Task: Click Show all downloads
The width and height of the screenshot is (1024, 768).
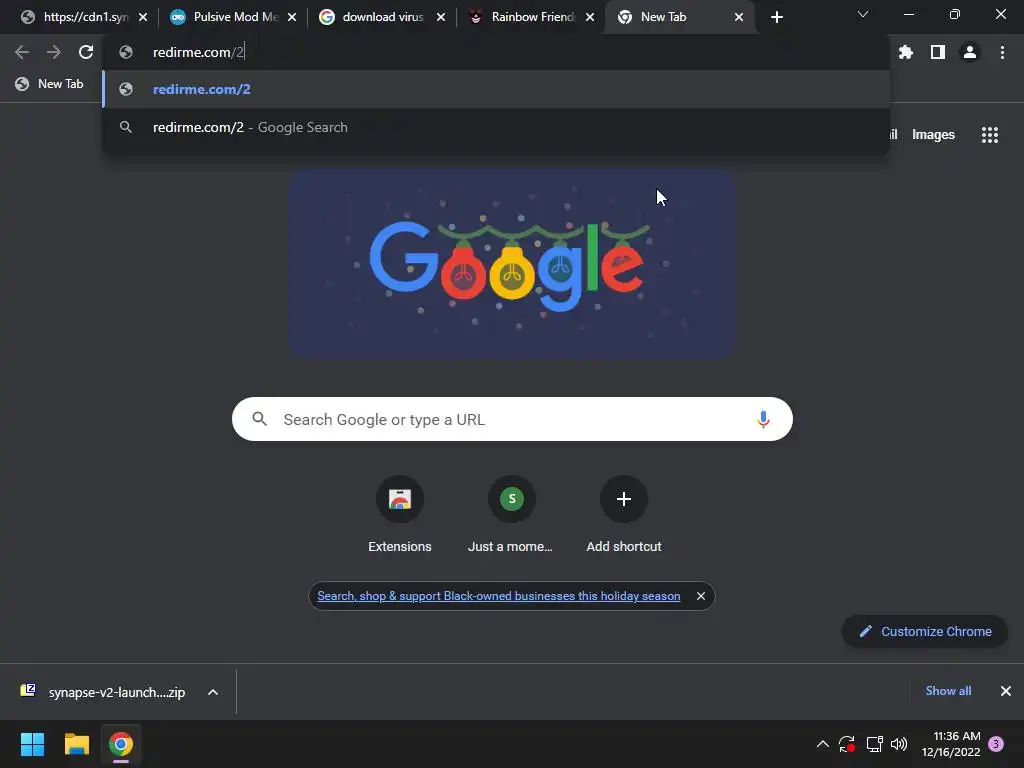Action: (x=948, y=691)
